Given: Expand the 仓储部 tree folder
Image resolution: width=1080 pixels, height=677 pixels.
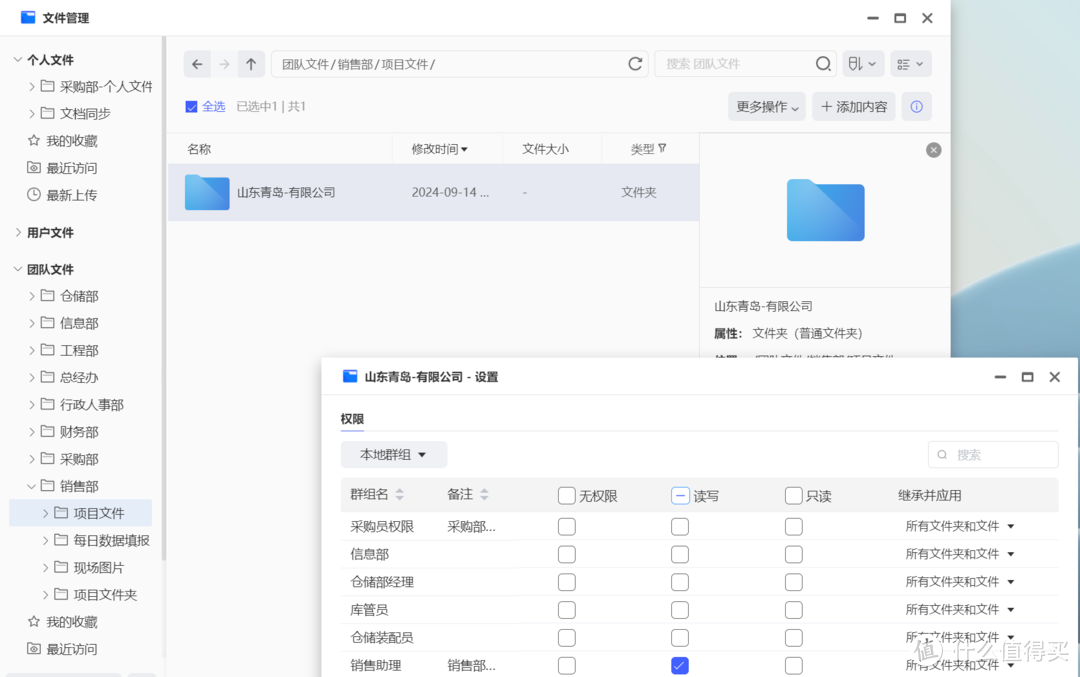Looking at the screenshot, I should click(33, 296).
